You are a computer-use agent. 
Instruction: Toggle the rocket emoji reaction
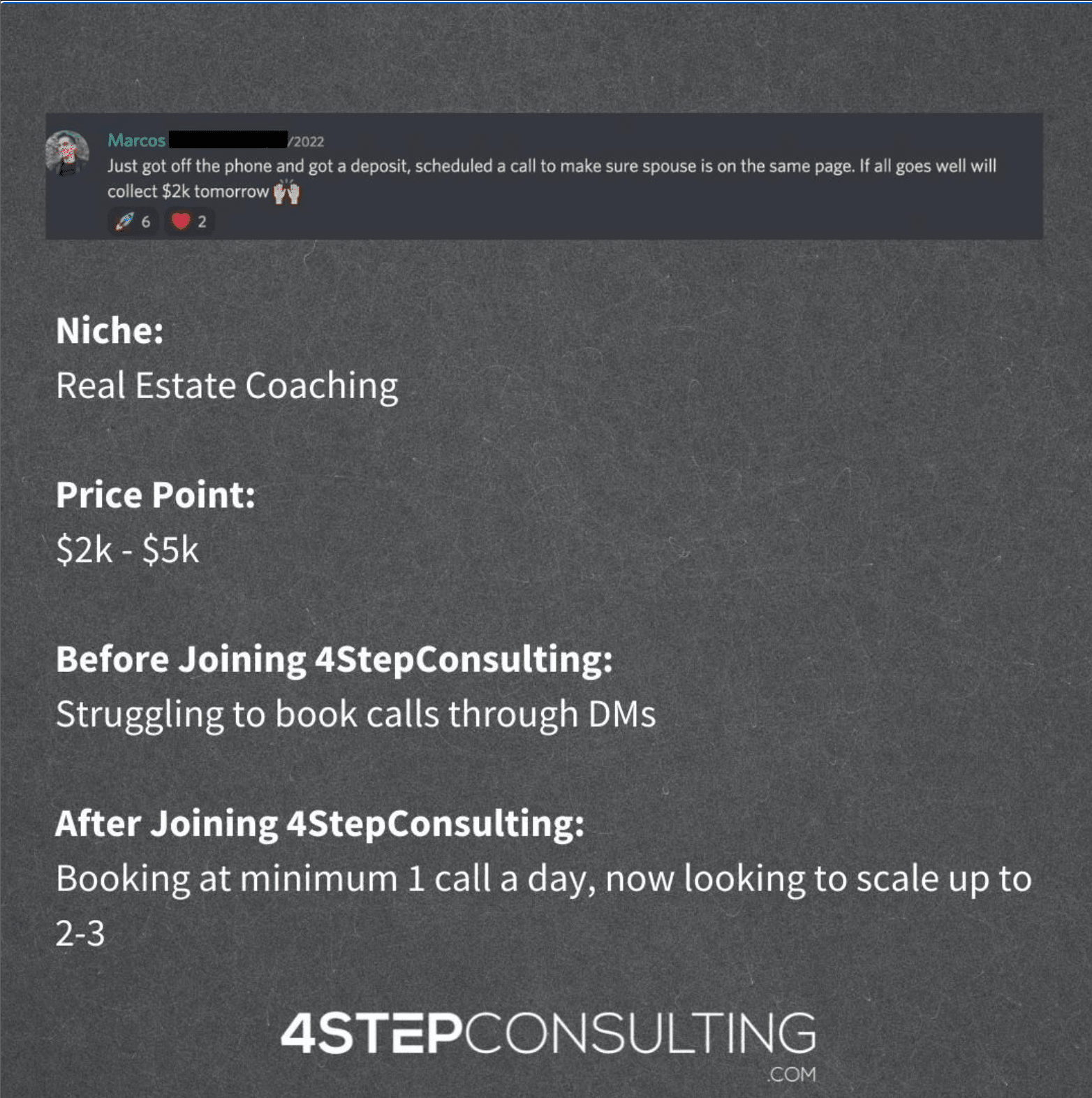point(133,222)
